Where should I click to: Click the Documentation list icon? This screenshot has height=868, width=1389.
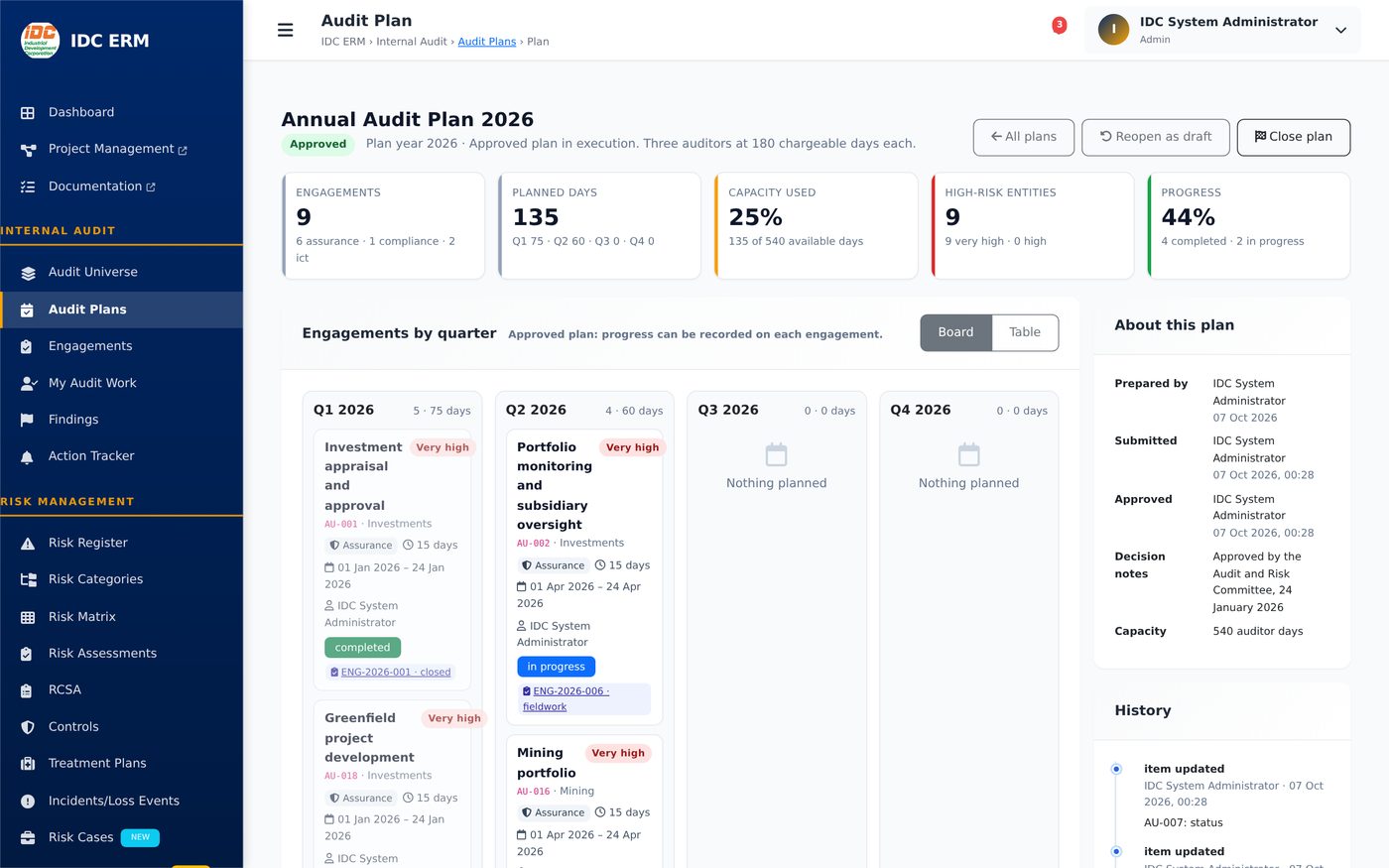pos(28,186)
